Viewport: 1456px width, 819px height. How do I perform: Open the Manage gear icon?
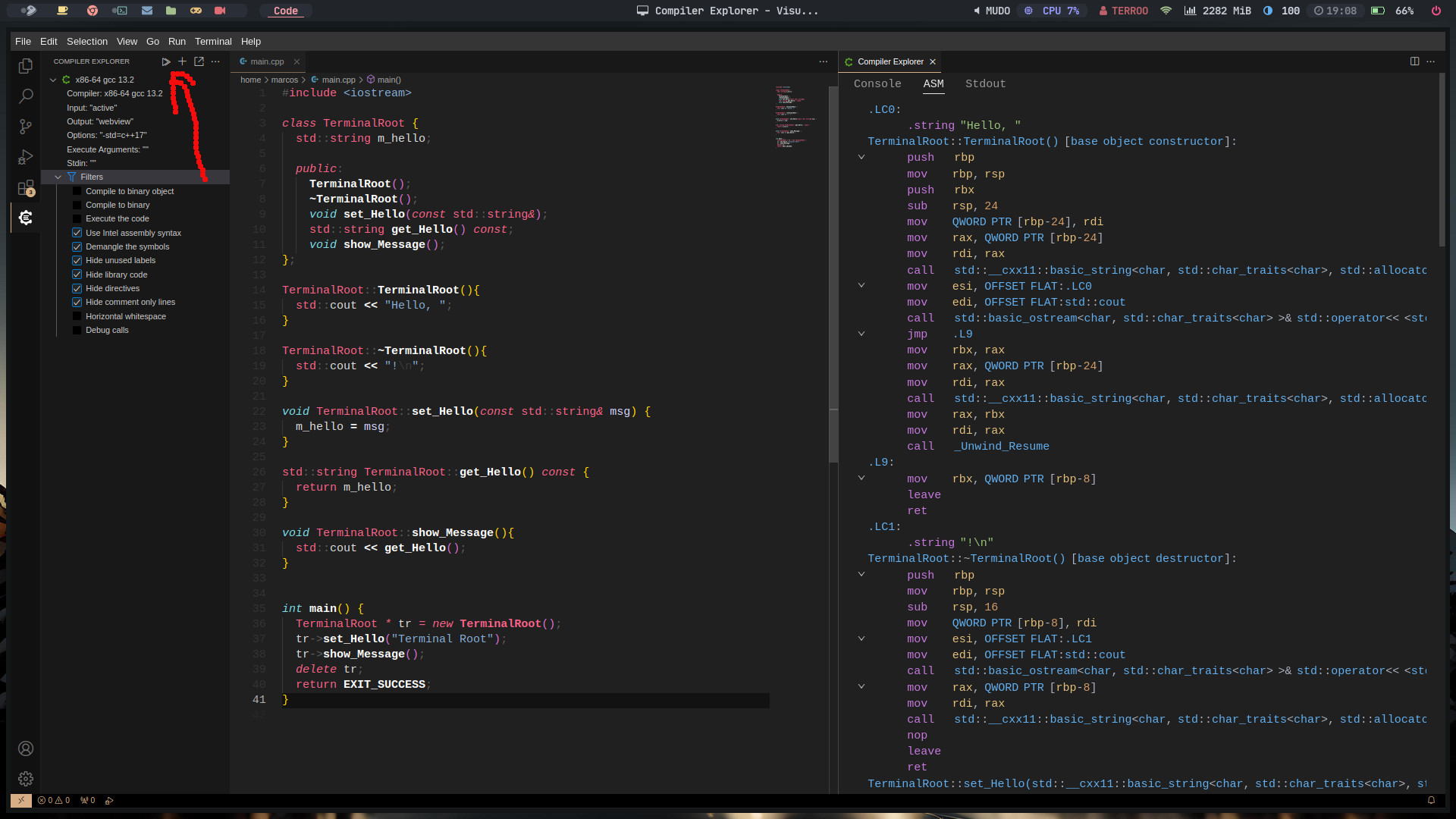click(25, 779)
